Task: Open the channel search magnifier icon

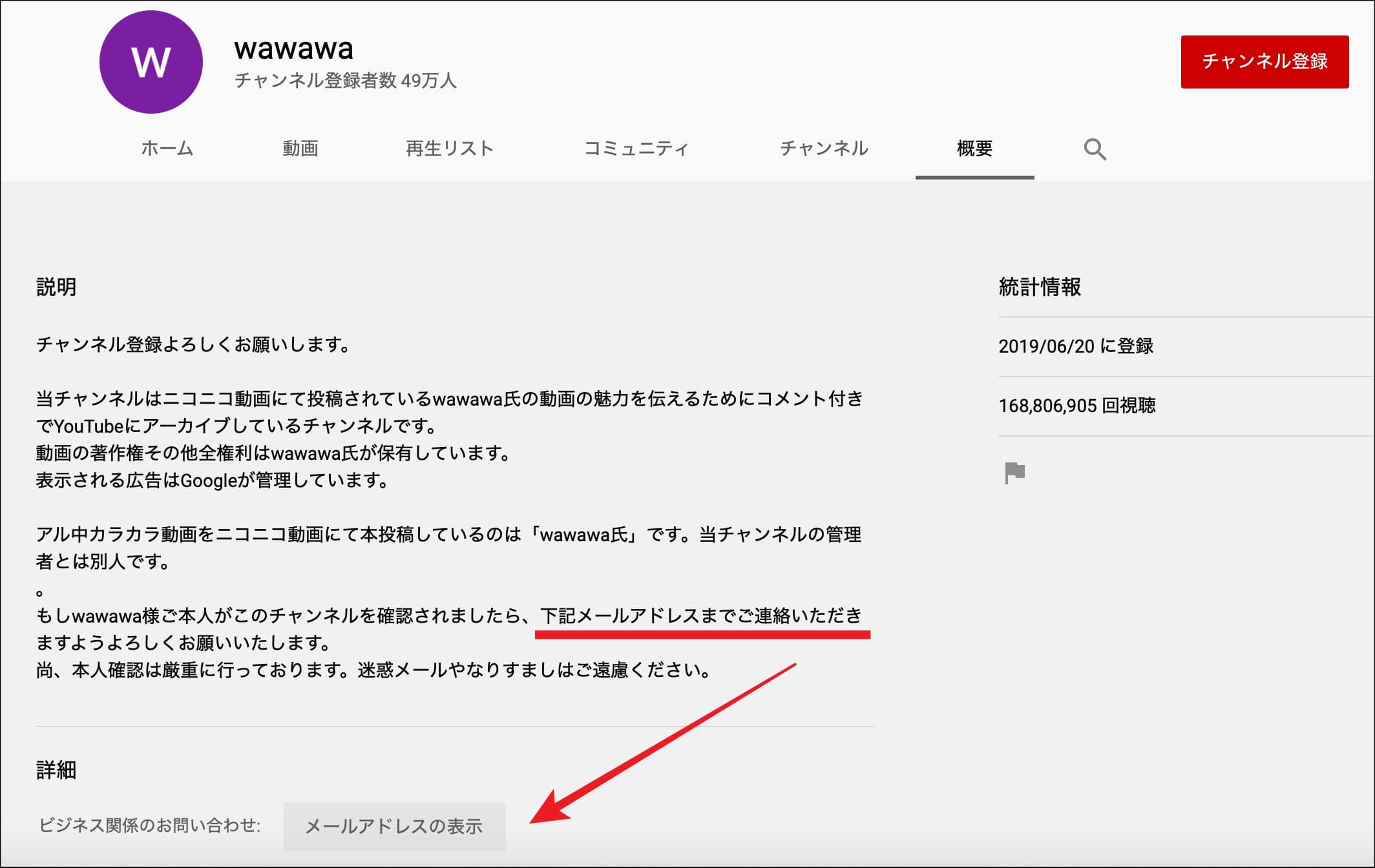Action: click(1095, 149)
